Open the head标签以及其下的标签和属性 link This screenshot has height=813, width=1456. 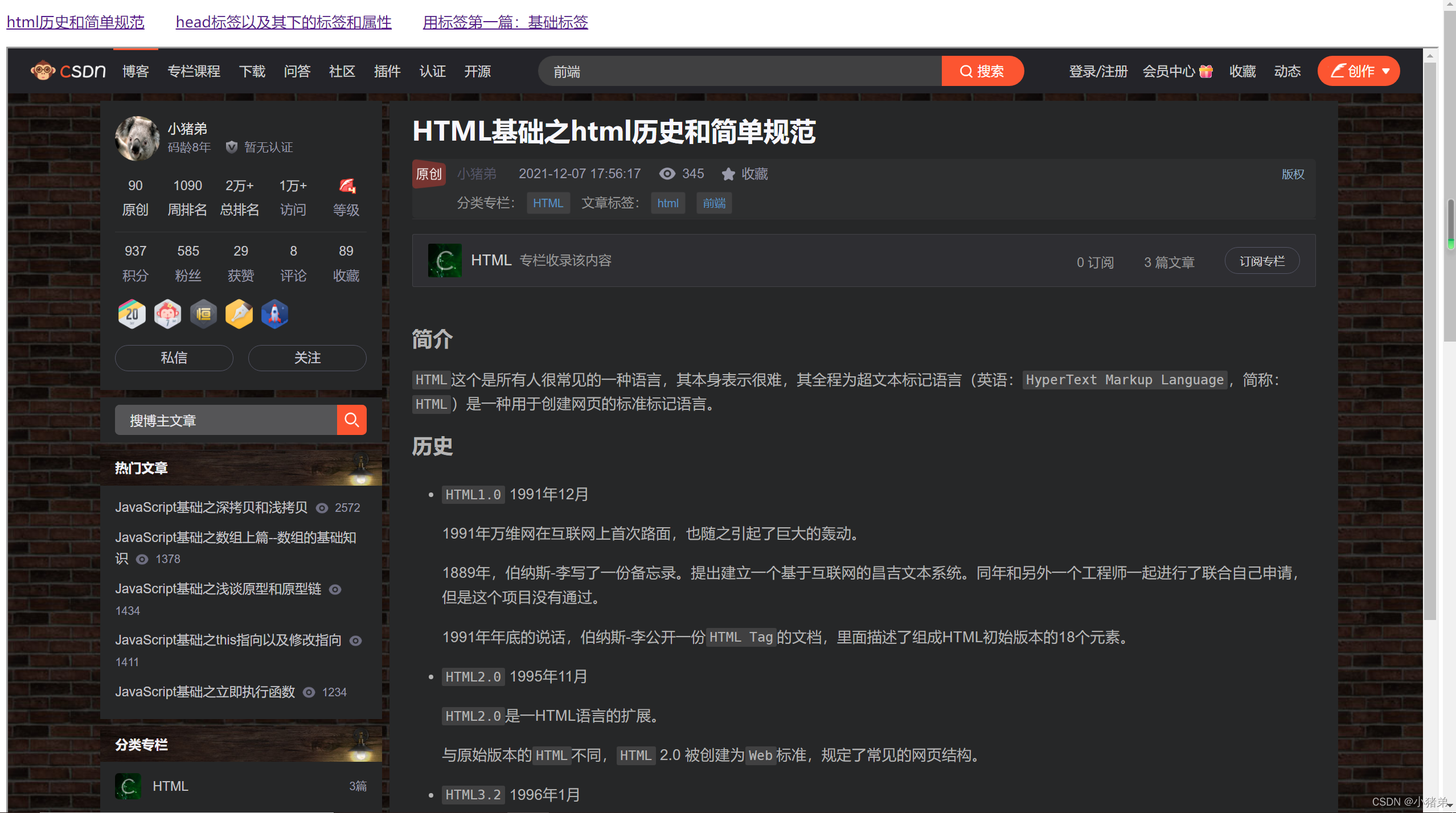(x=283, y=22)
